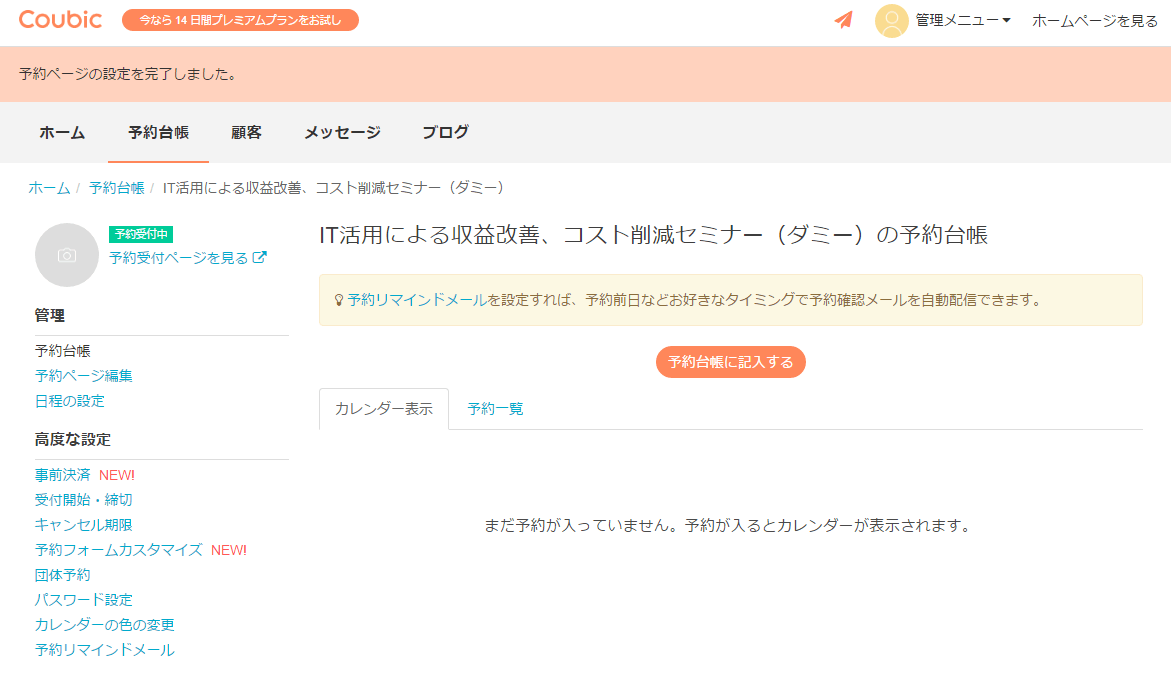The height and width of the screenshot is (676, 1171).
Task: Click the paper plane send icon
Action: tap(844, 20)
